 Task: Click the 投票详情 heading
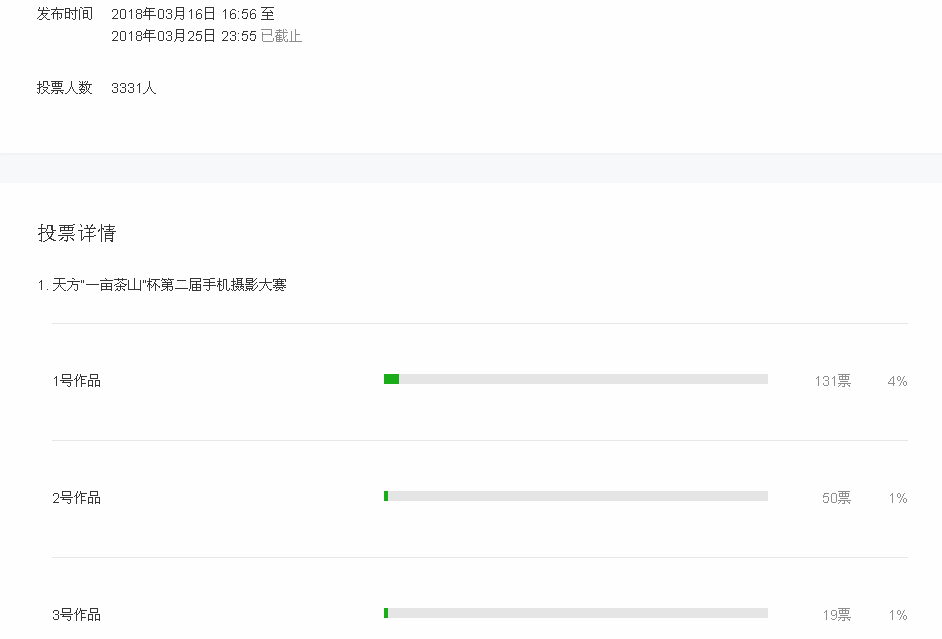[77, 233]
